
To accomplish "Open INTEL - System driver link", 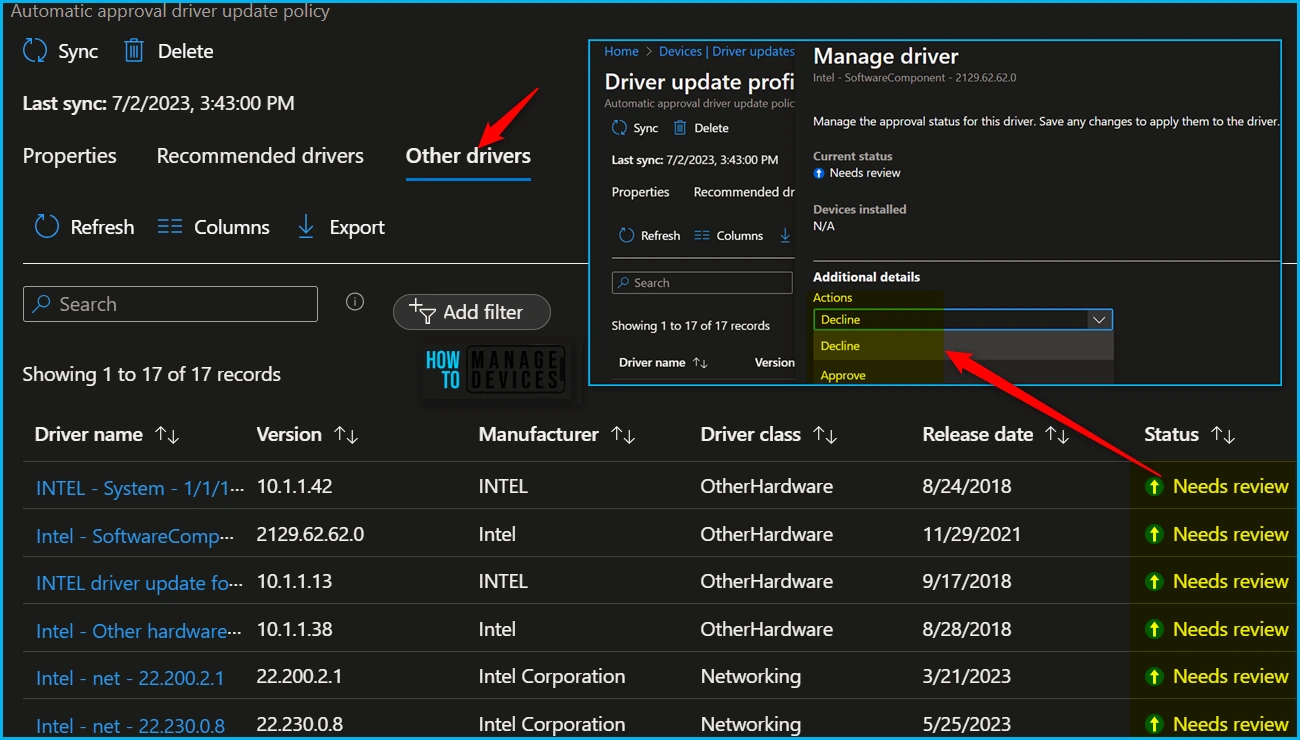I will coord(139,488).
